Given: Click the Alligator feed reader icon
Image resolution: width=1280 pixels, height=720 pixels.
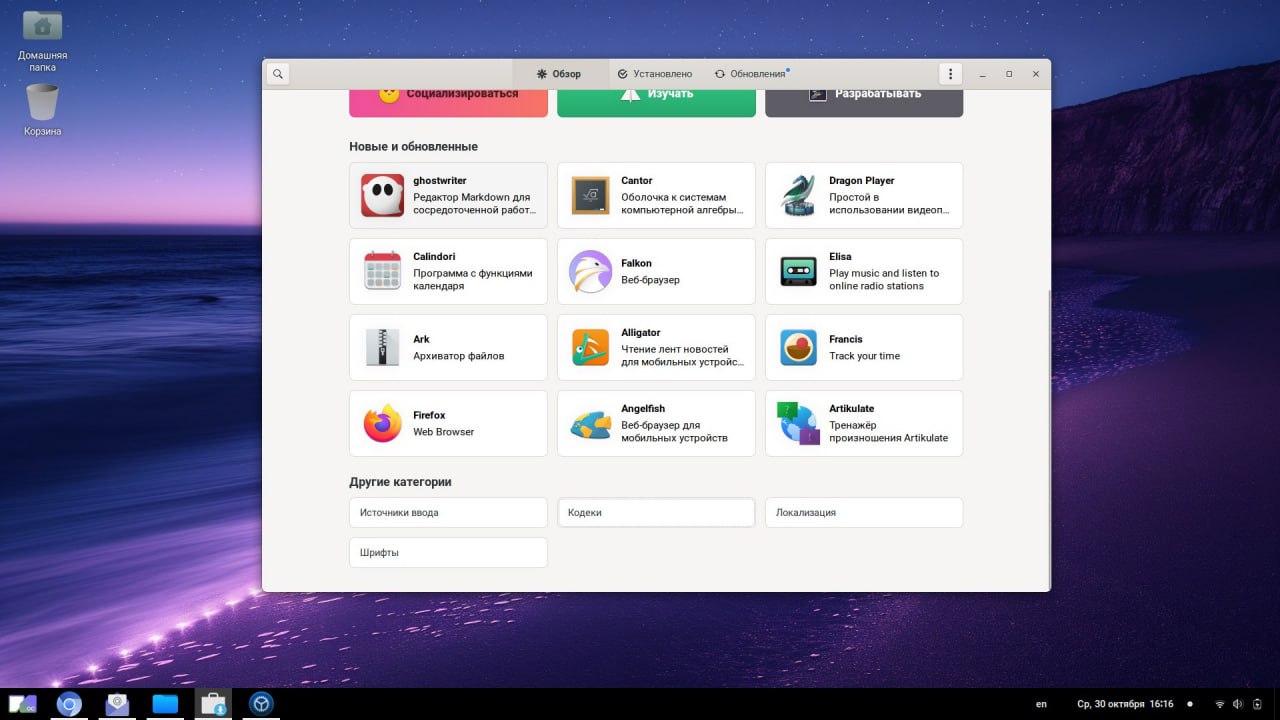Looking at the screenshot, I should 590,347.
